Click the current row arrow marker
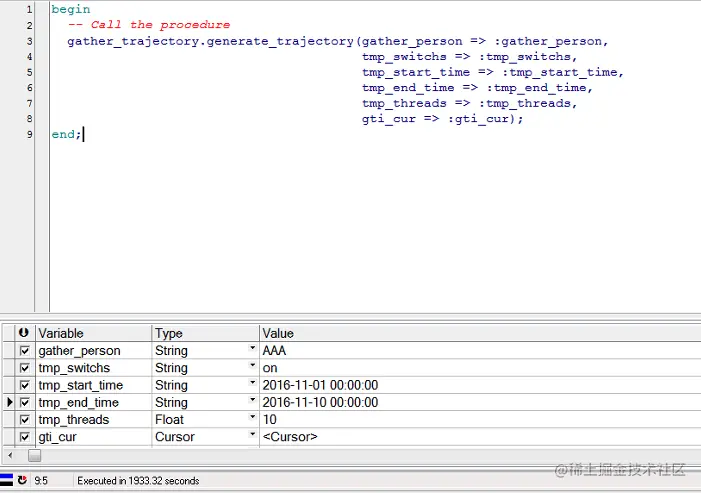Image resolution: width=701 pixels, height=493 pixels. (10, 402)
